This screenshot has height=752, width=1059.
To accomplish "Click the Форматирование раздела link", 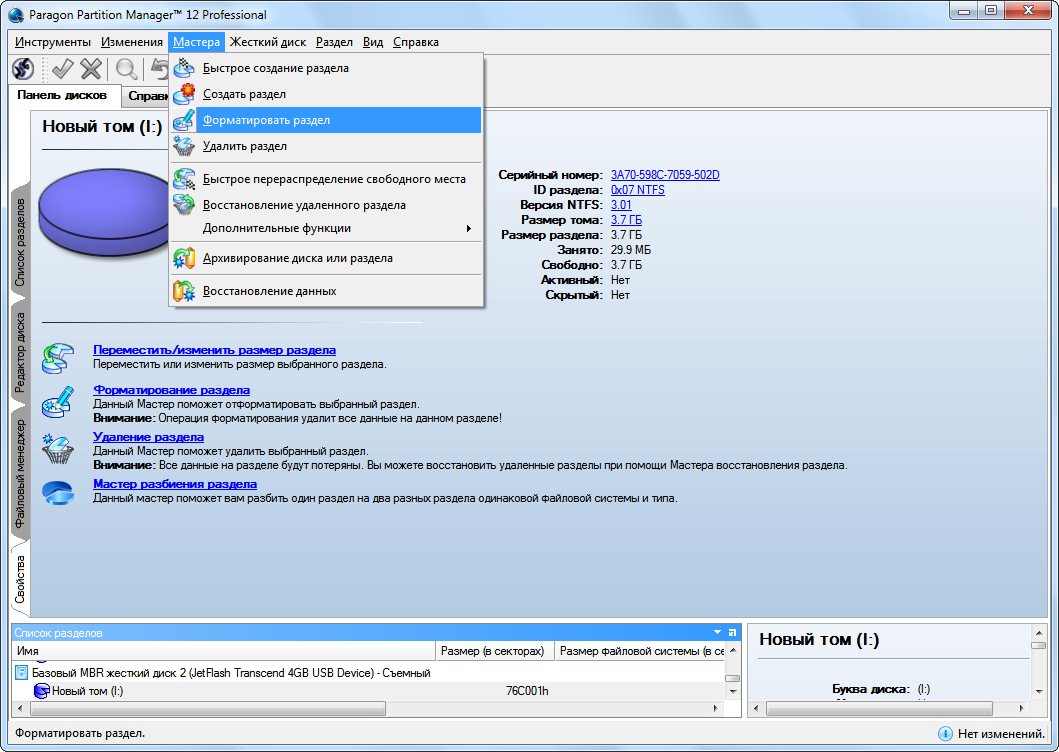I will coord(172,390).
